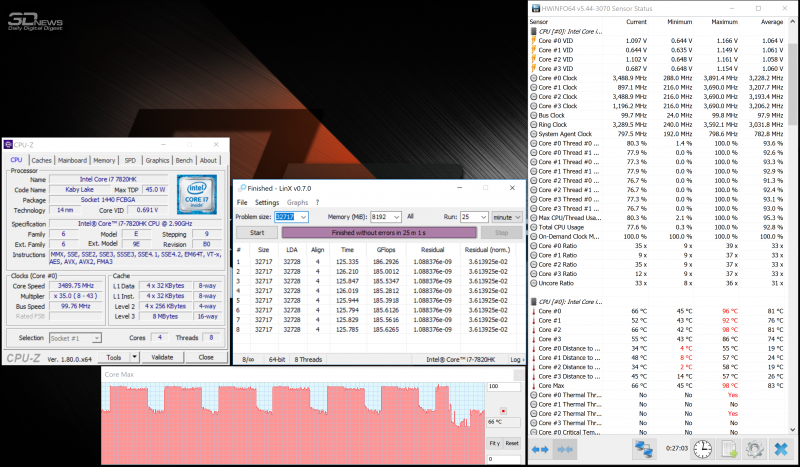This screenshot has width=800, height=467.
Task: Click the LinX title bar icon
Action: pos(242,188)
